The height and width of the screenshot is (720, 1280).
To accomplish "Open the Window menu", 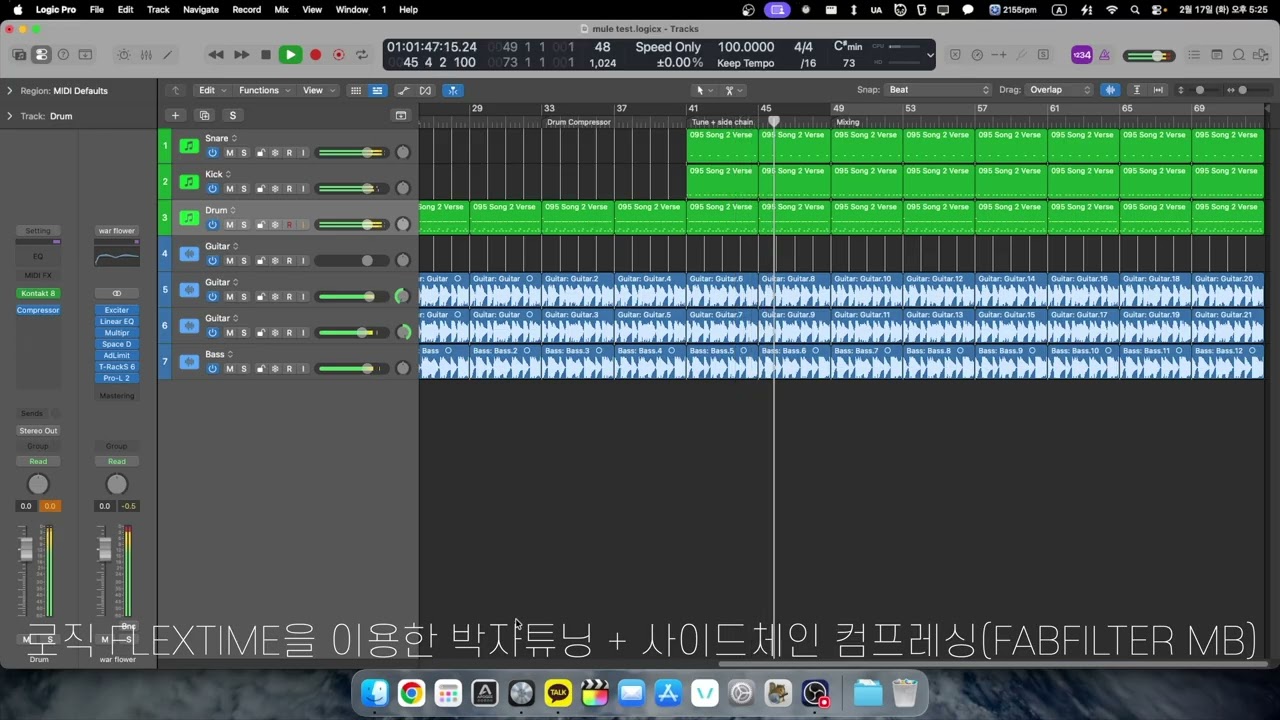I will [352, 9].
